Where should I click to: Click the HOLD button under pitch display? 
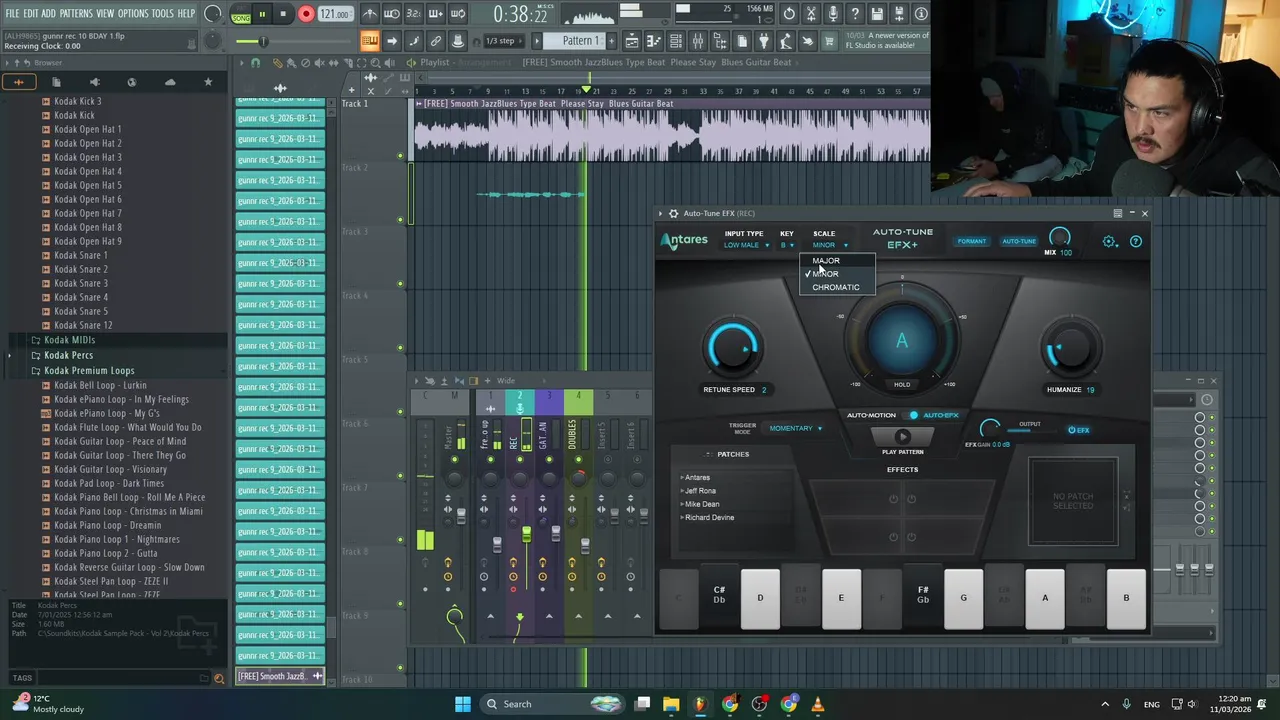coord(902,385)
